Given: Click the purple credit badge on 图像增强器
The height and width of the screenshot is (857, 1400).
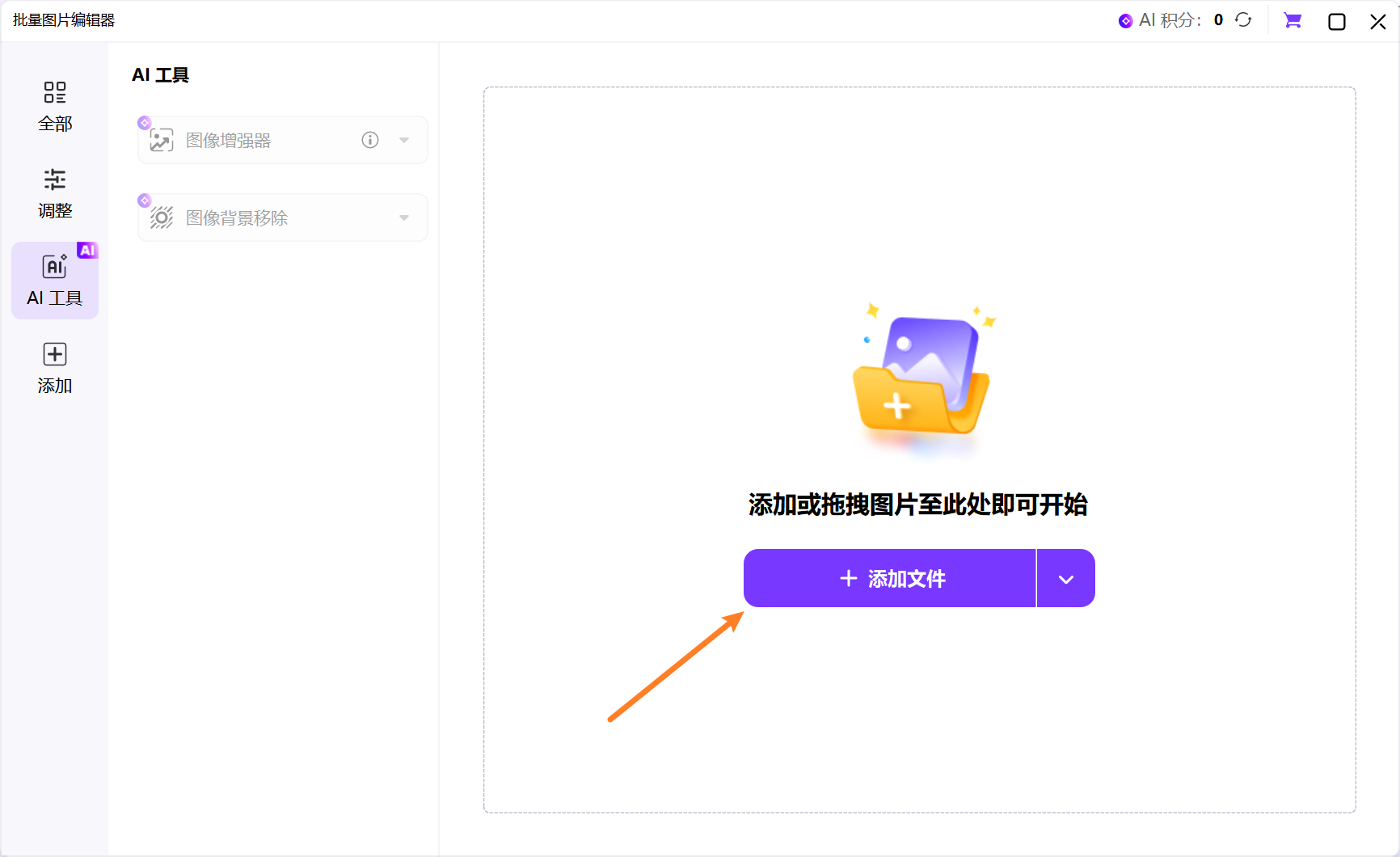Looking at the screenshot, I should click(x=145, y=122).
